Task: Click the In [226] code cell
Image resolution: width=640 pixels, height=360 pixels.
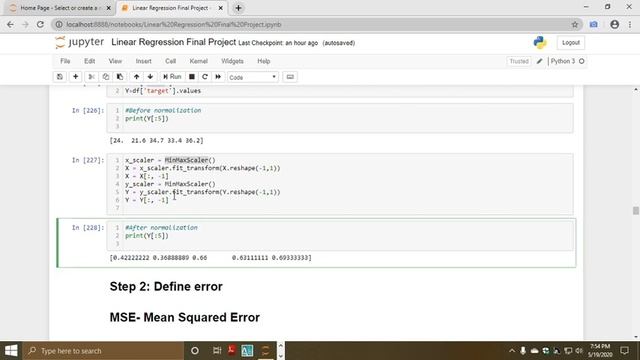Action: (x=340, y=118)
